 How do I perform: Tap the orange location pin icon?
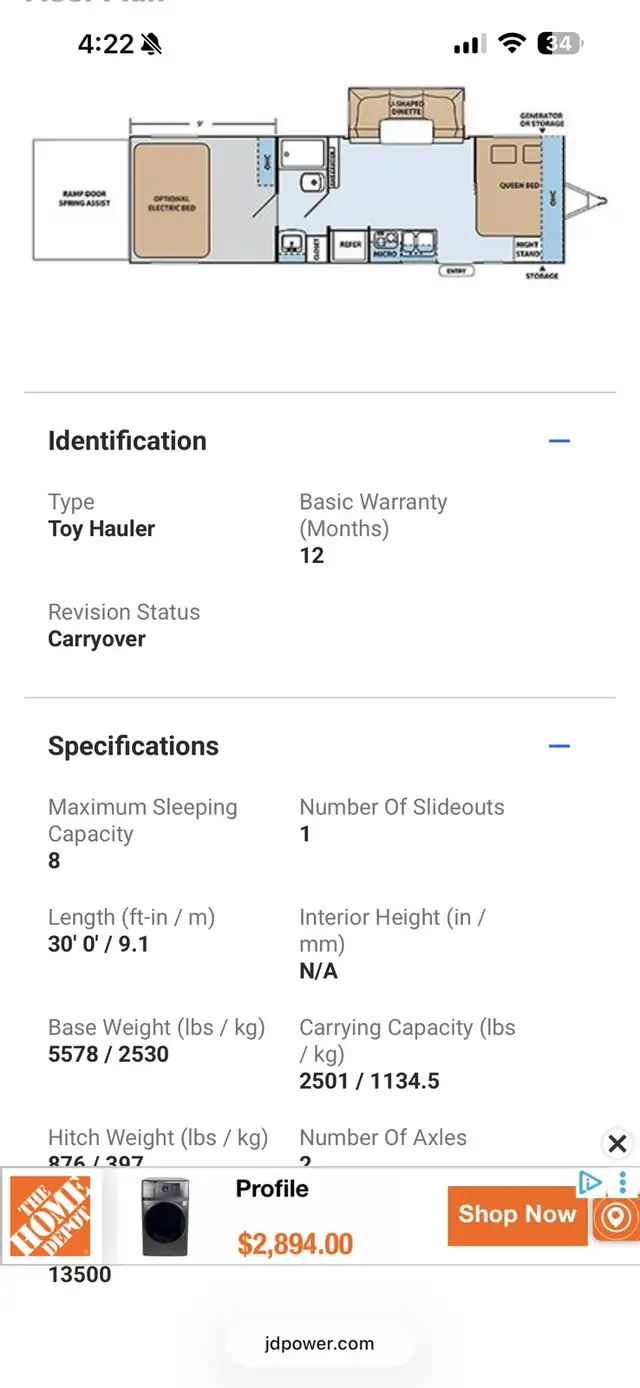point(617,1218)
